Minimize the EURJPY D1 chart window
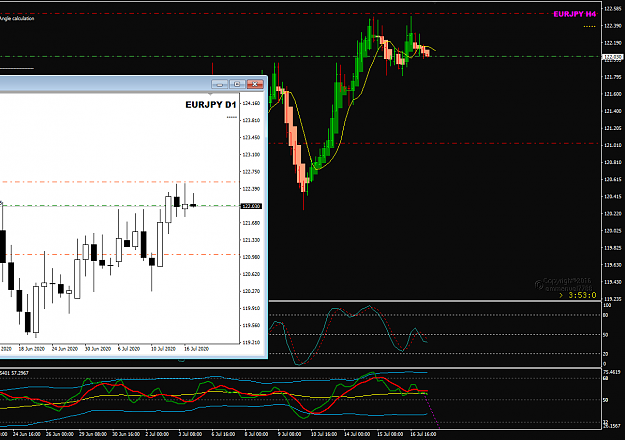625x440 pixels. pos(220,84)
